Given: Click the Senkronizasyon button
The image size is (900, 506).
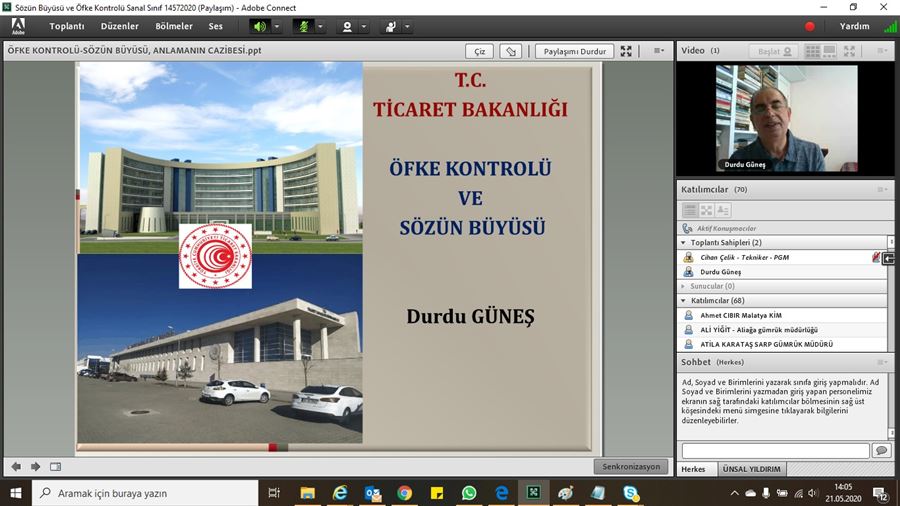Looking at the screenshot, I should (631, 466).
